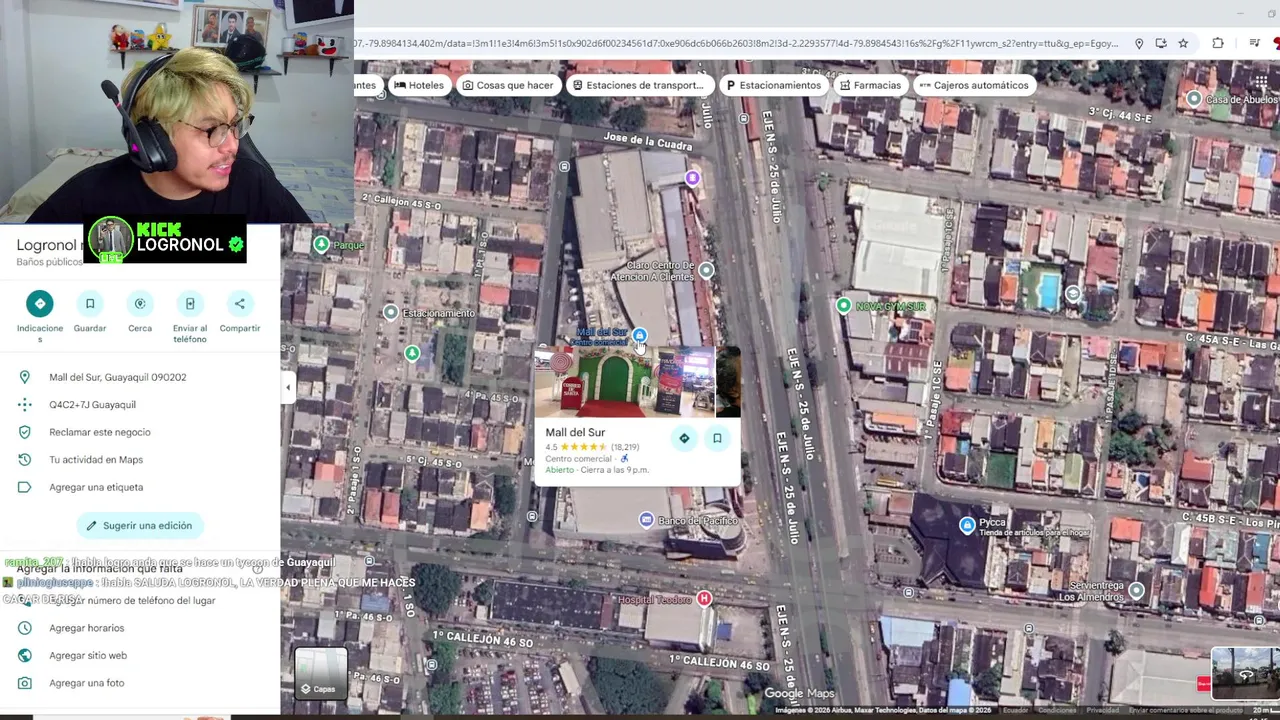Click the Parque green marker
Screen dimensions: 1280x720
(x=321, y=244)
